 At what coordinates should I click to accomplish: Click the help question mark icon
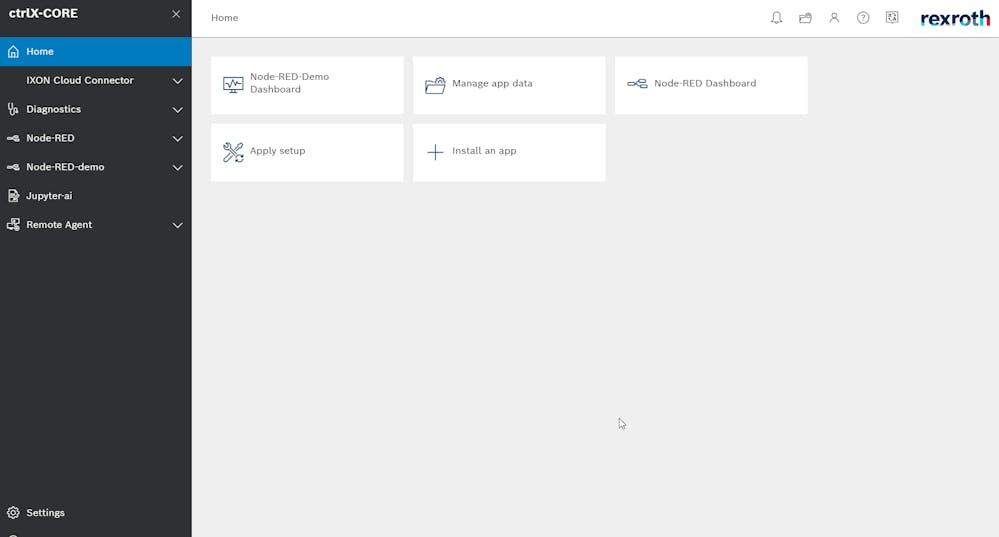[863, 18]
